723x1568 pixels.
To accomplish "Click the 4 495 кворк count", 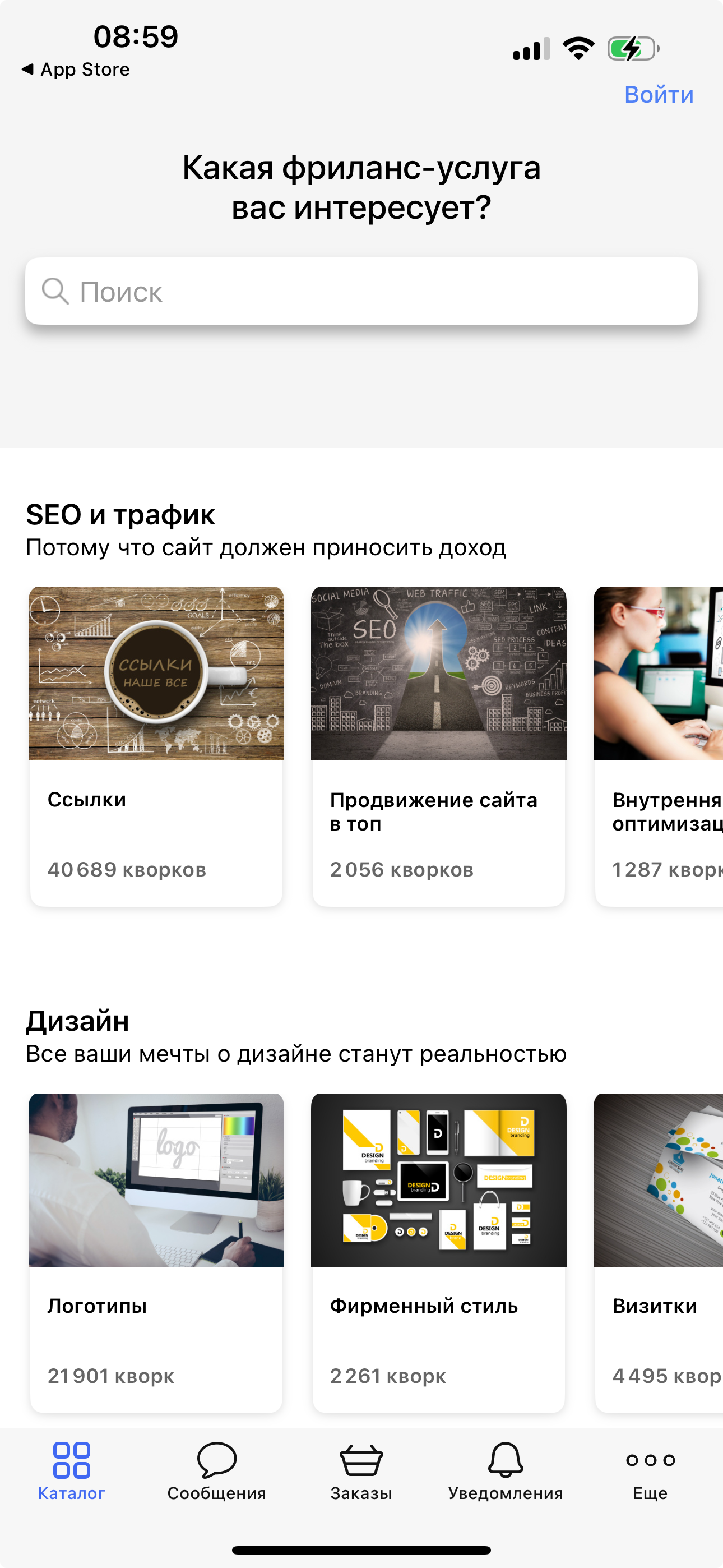I will [x=668, y=1376].
